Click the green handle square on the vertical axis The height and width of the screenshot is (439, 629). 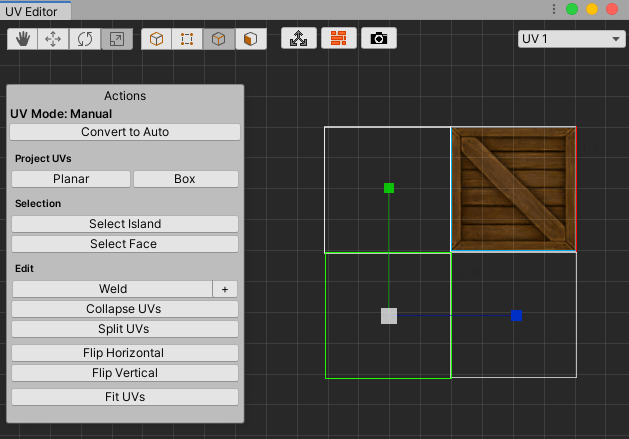click(x=389, y=188)
